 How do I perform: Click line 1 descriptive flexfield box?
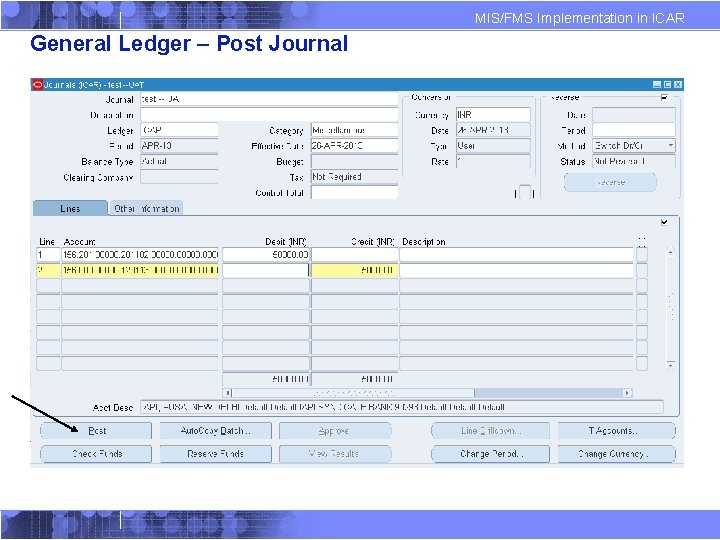(x=642, y=254)
